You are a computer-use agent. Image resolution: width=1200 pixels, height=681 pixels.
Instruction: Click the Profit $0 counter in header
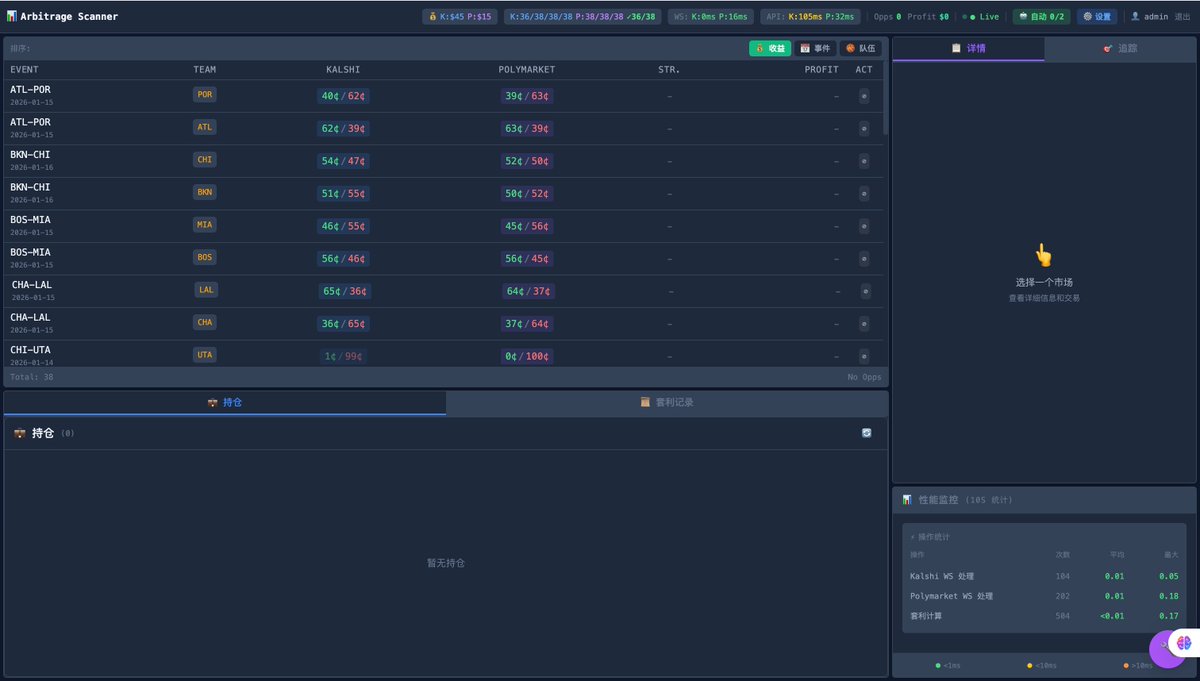[x=928, y=16]
